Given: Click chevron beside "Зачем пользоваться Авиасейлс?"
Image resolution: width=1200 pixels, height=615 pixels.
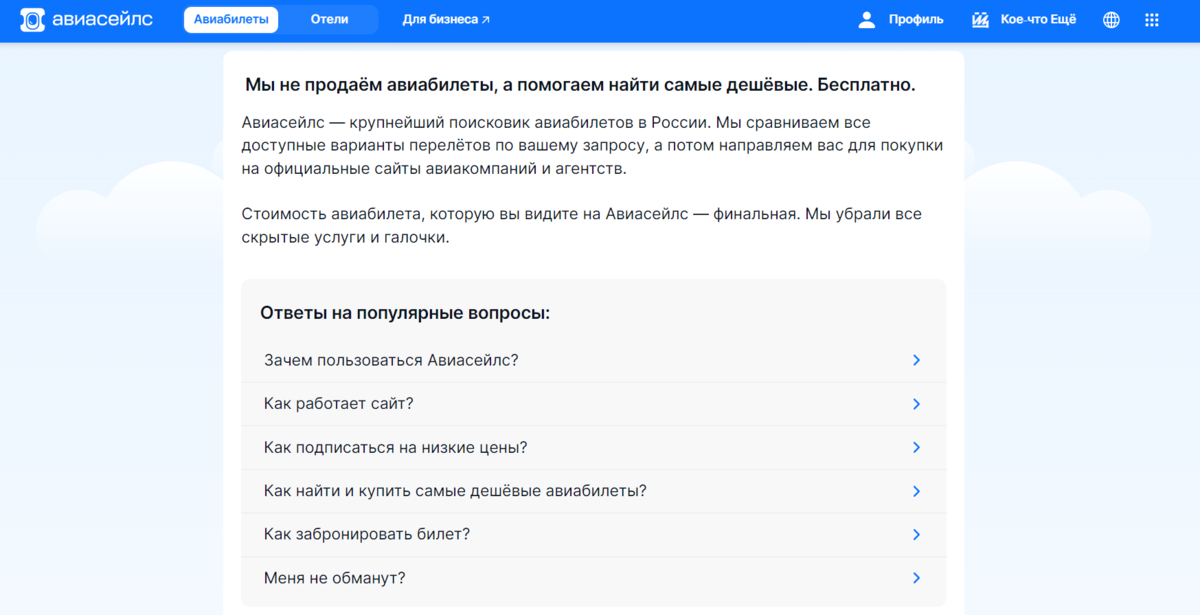Looking at the screenshot, I should 916,360.
